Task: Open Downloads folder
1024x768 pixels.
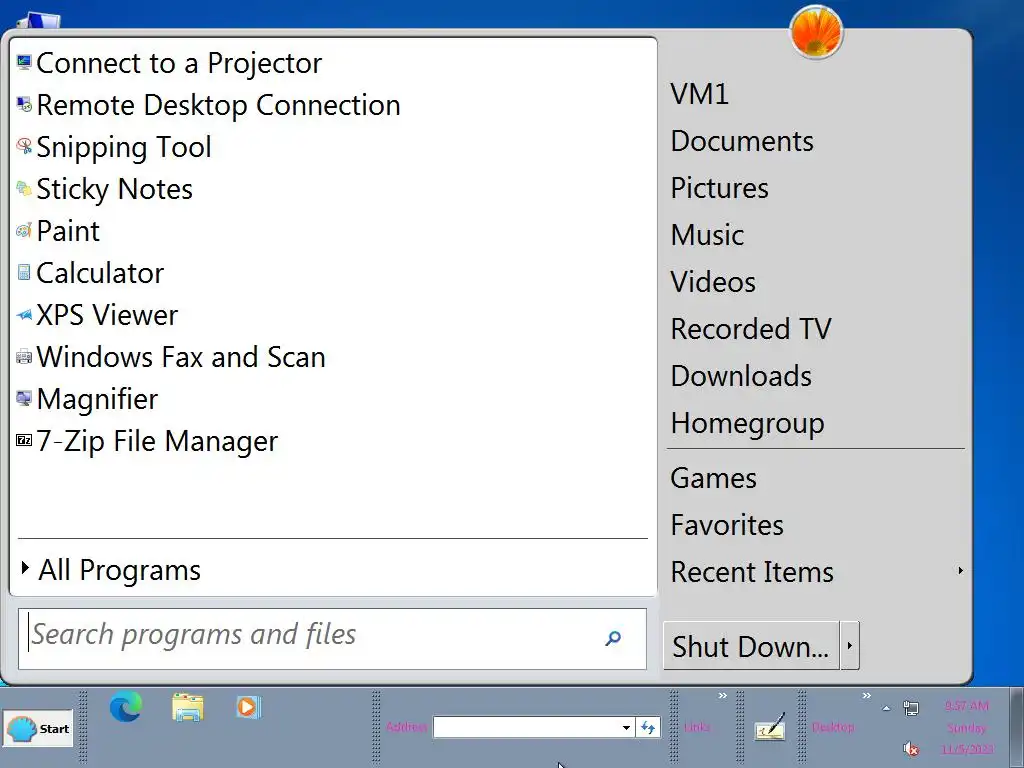Action: tap(741, 376)
